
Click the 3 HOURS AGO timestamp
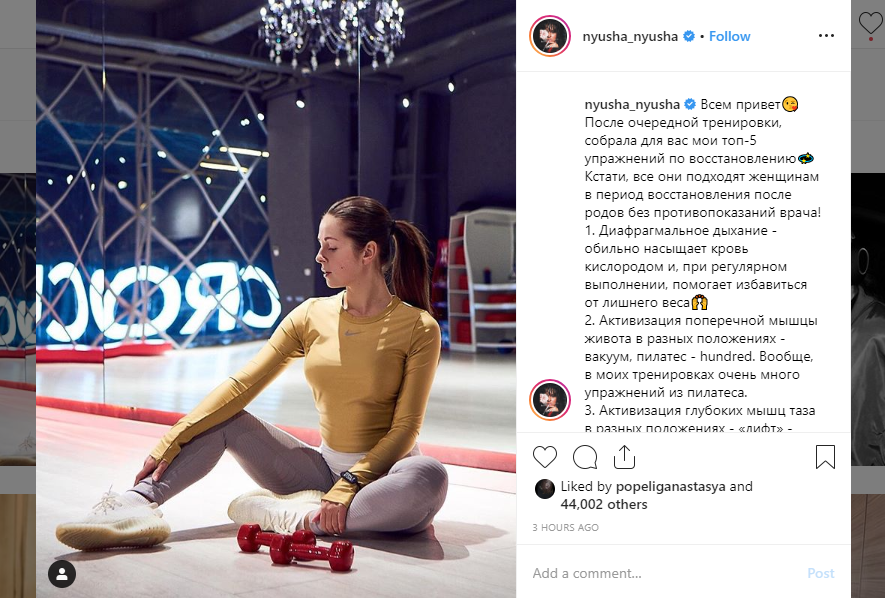pos(566,527)
